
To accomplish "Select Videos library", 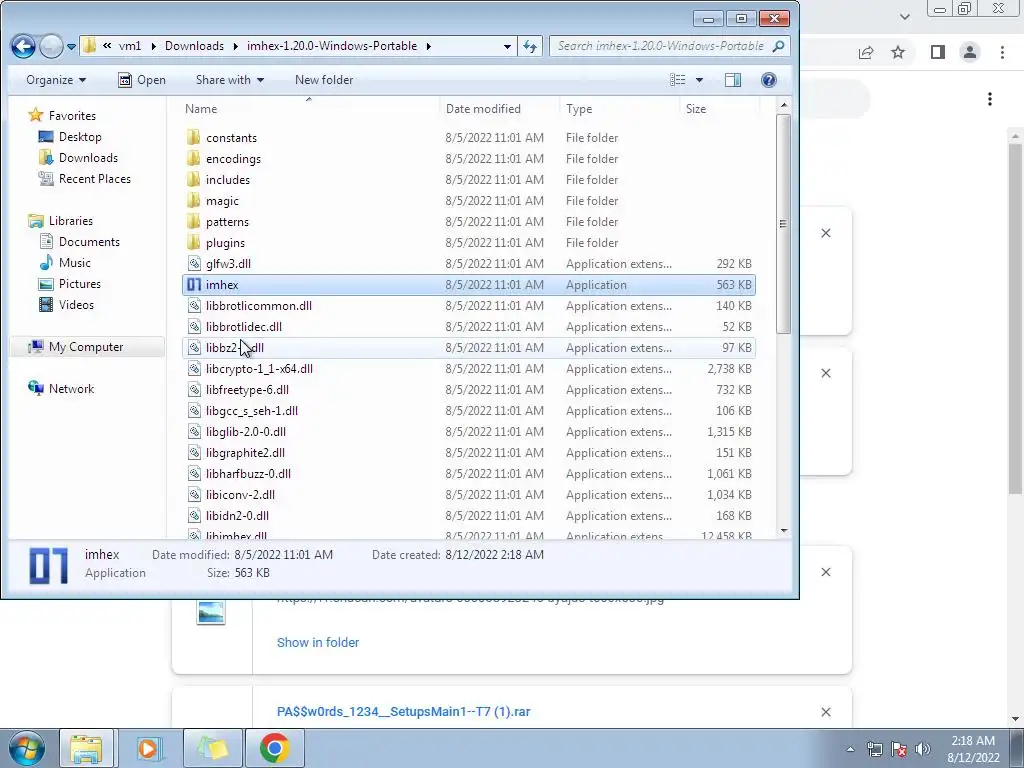I will pyautogui.click(x=76, y=304).
